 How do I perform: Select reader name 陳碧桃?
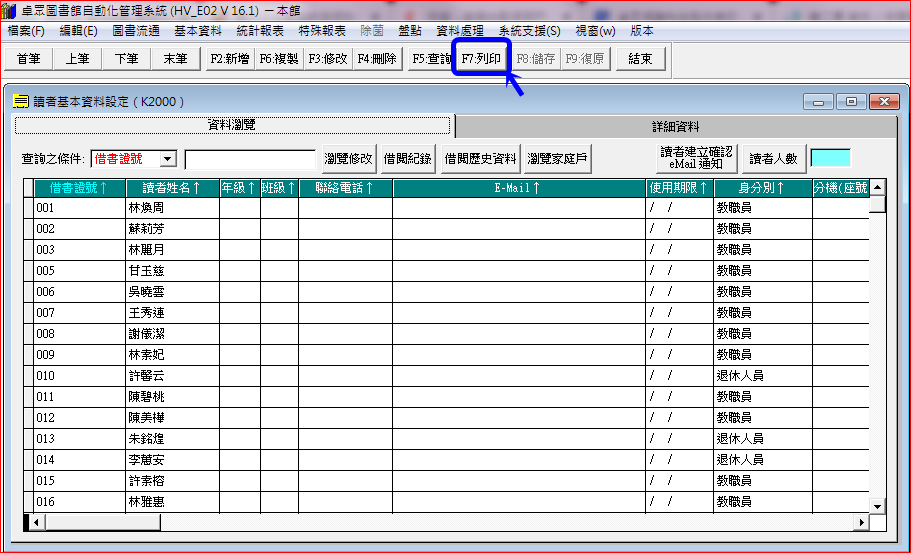(146, 397)
